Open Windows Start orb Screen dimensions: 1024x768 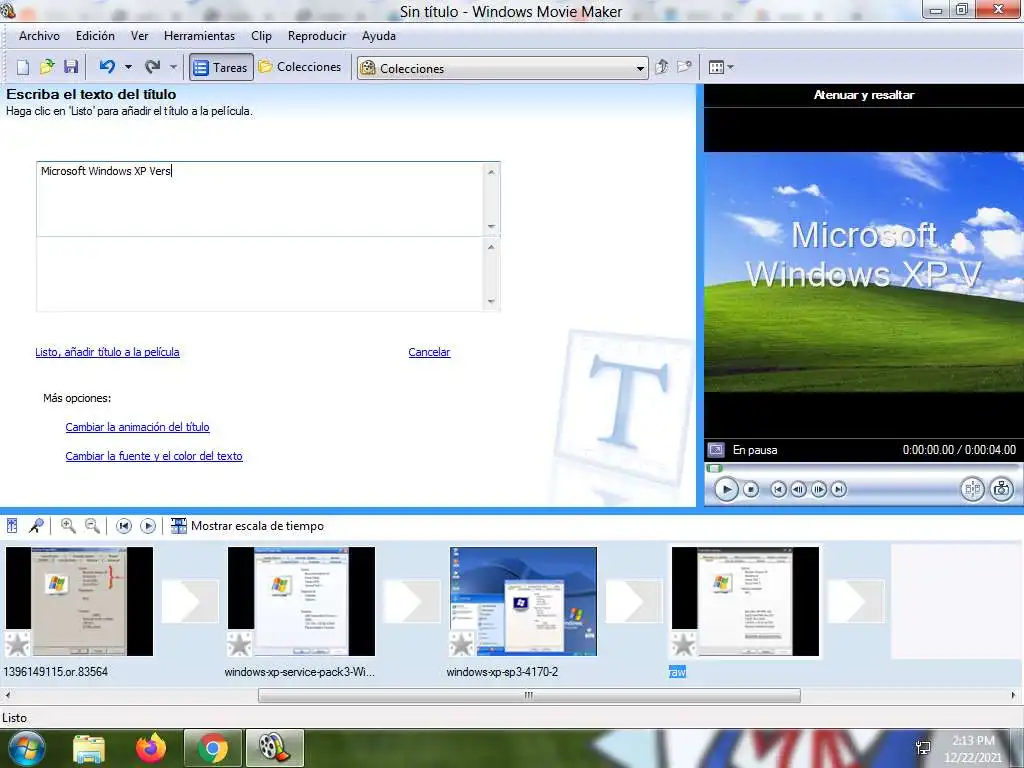[x=26, y=748]
